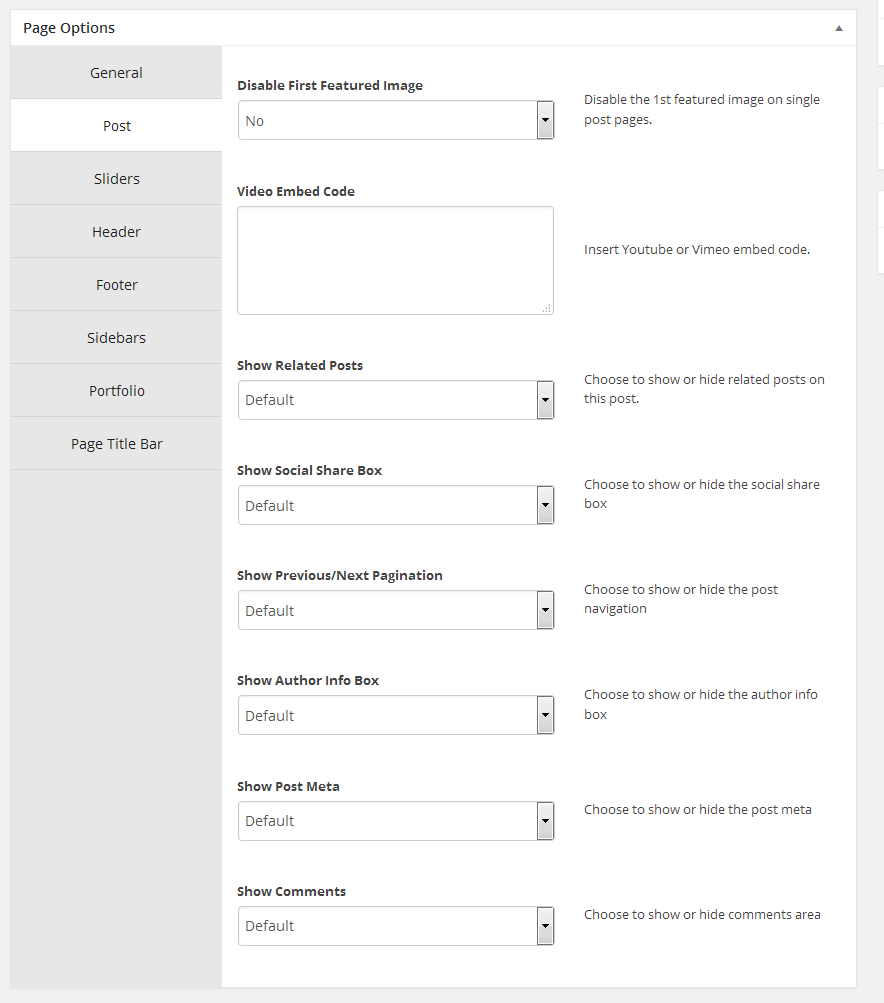This screenshot has height=1003, width=884.
Task: Click the 'Show Post Meta' label
Action: [x=288, y=786]
